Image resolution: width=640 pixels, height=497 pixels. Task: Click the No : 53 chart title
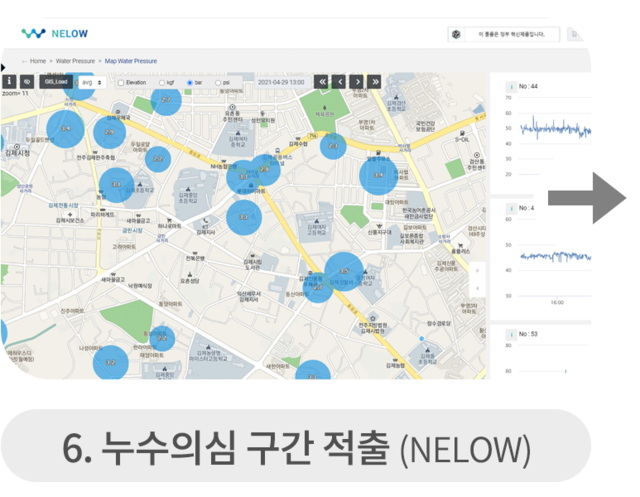(x=528, y=334)
